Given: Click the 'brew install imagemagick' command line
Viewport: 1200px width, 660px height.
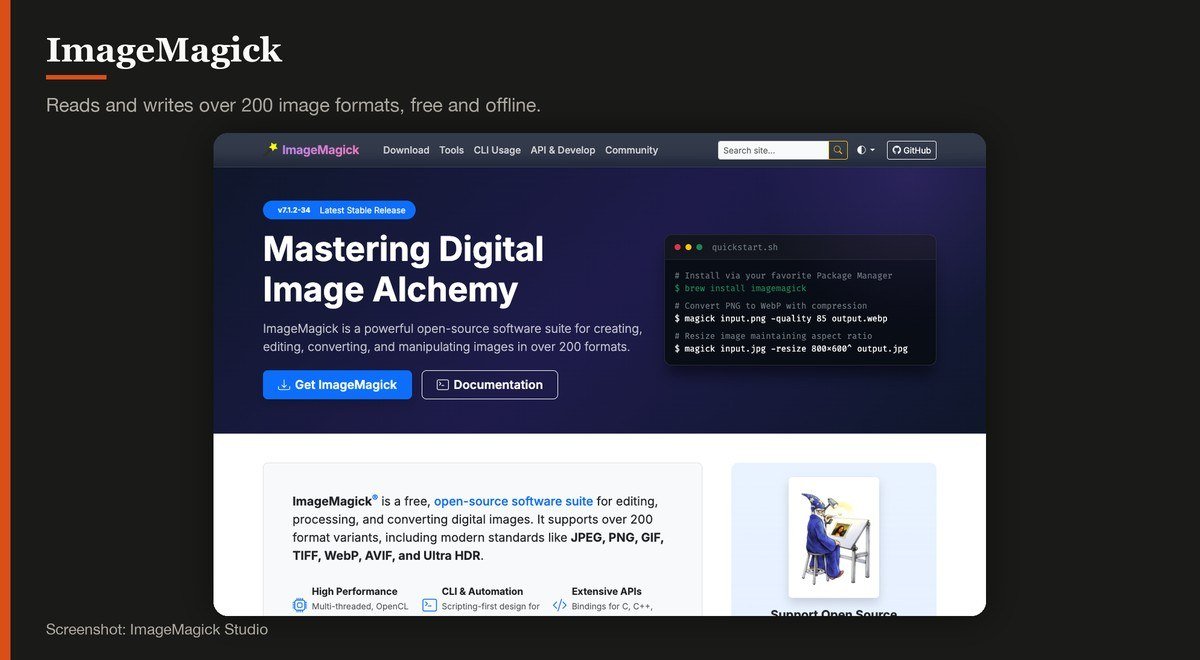Looking at the screenshot, I should pyautogui.click(x=740, y=288).
